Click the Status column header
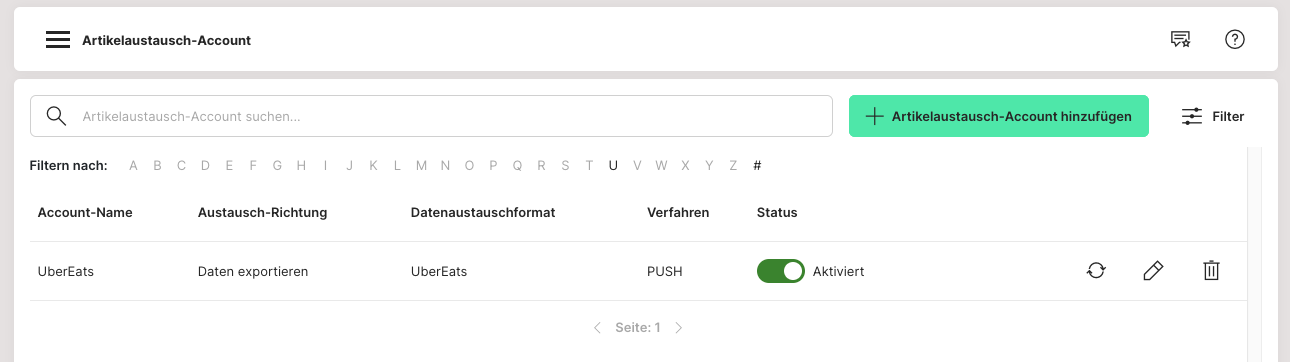Viewport: 1290px width, 362px height. (777, 212)
